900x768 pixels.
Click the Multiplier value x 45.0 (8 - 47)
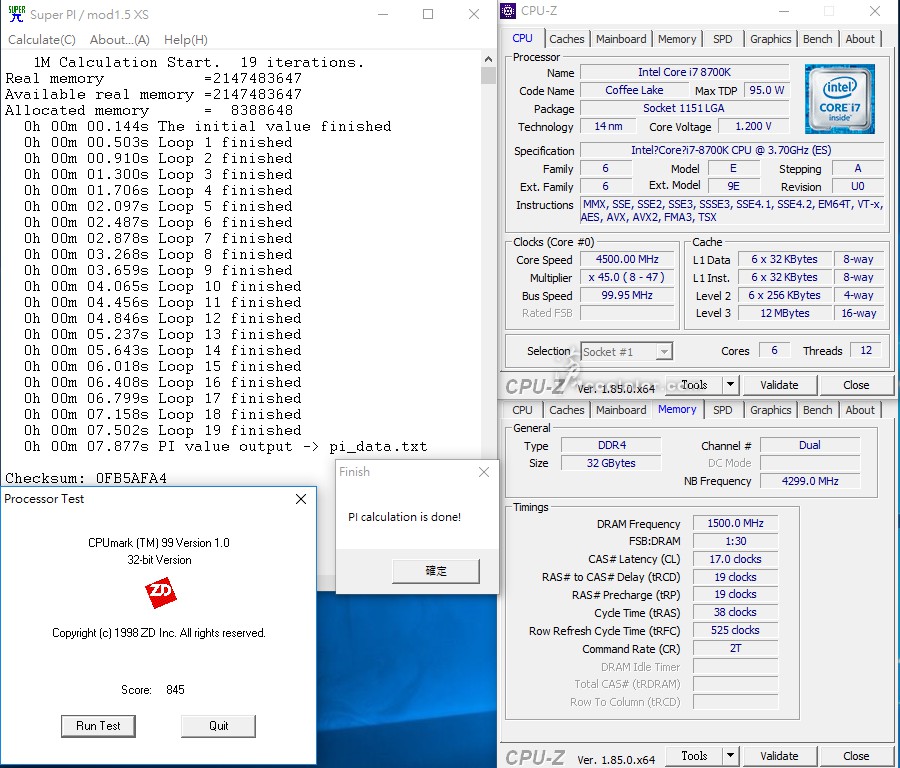pos(627,277)
